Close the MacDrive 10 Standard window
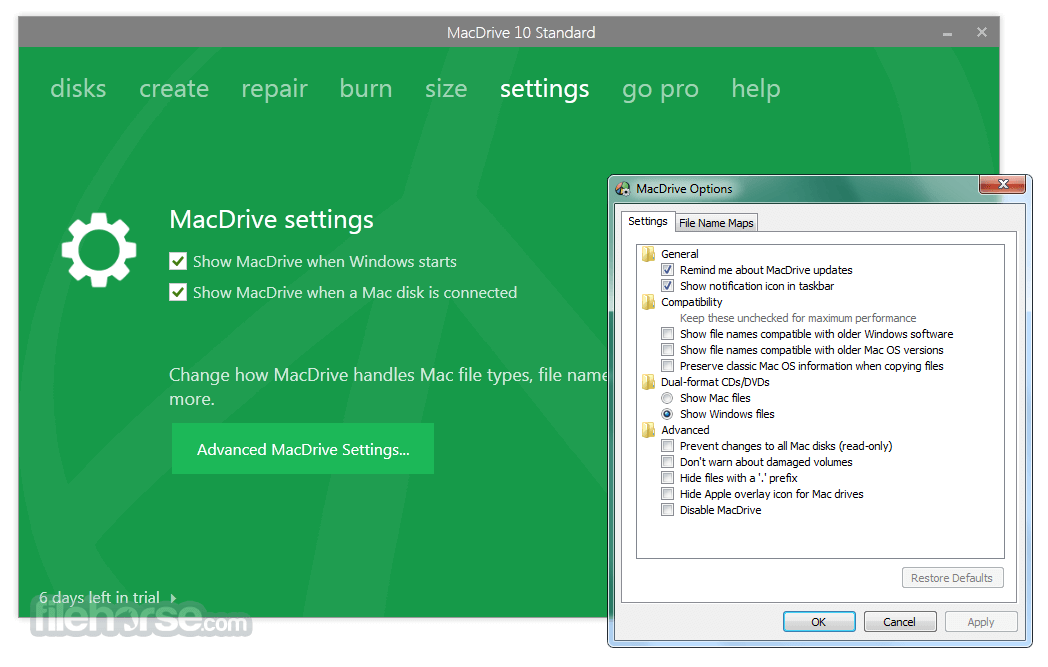Viewport: 1048px width, 667px height. point(982,32)
